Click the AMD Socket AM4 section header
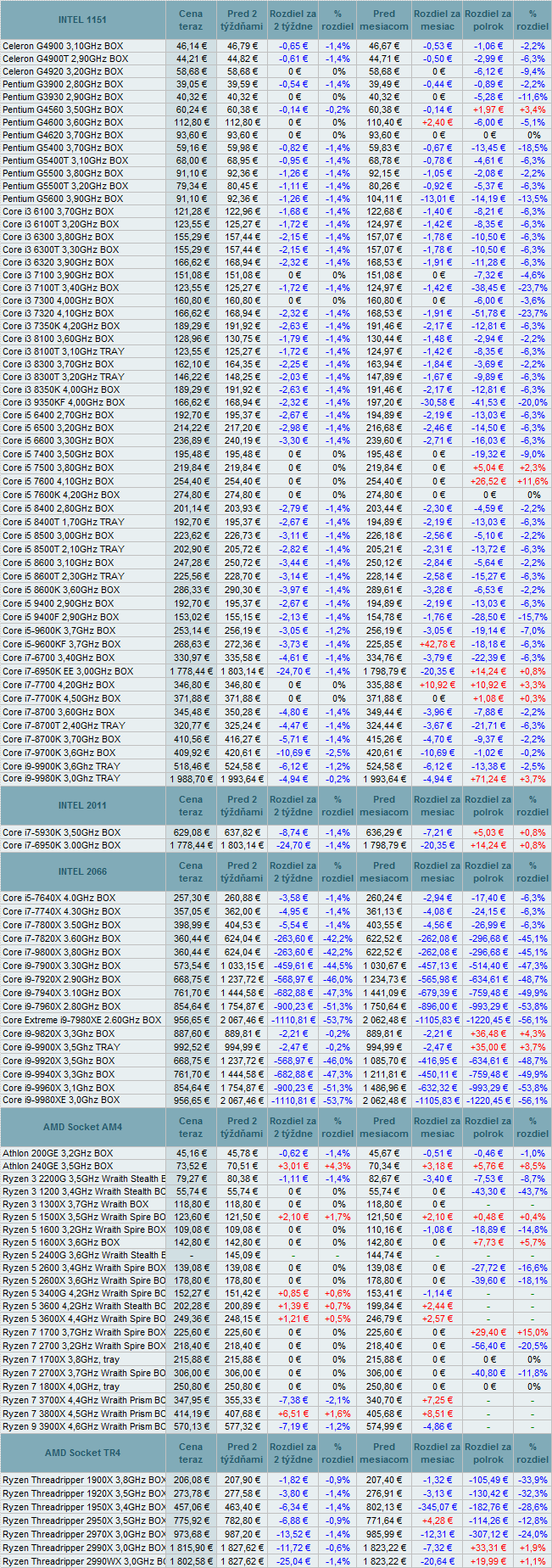The height and width of the screenshot is (1568, 552). coord(82,1127)
